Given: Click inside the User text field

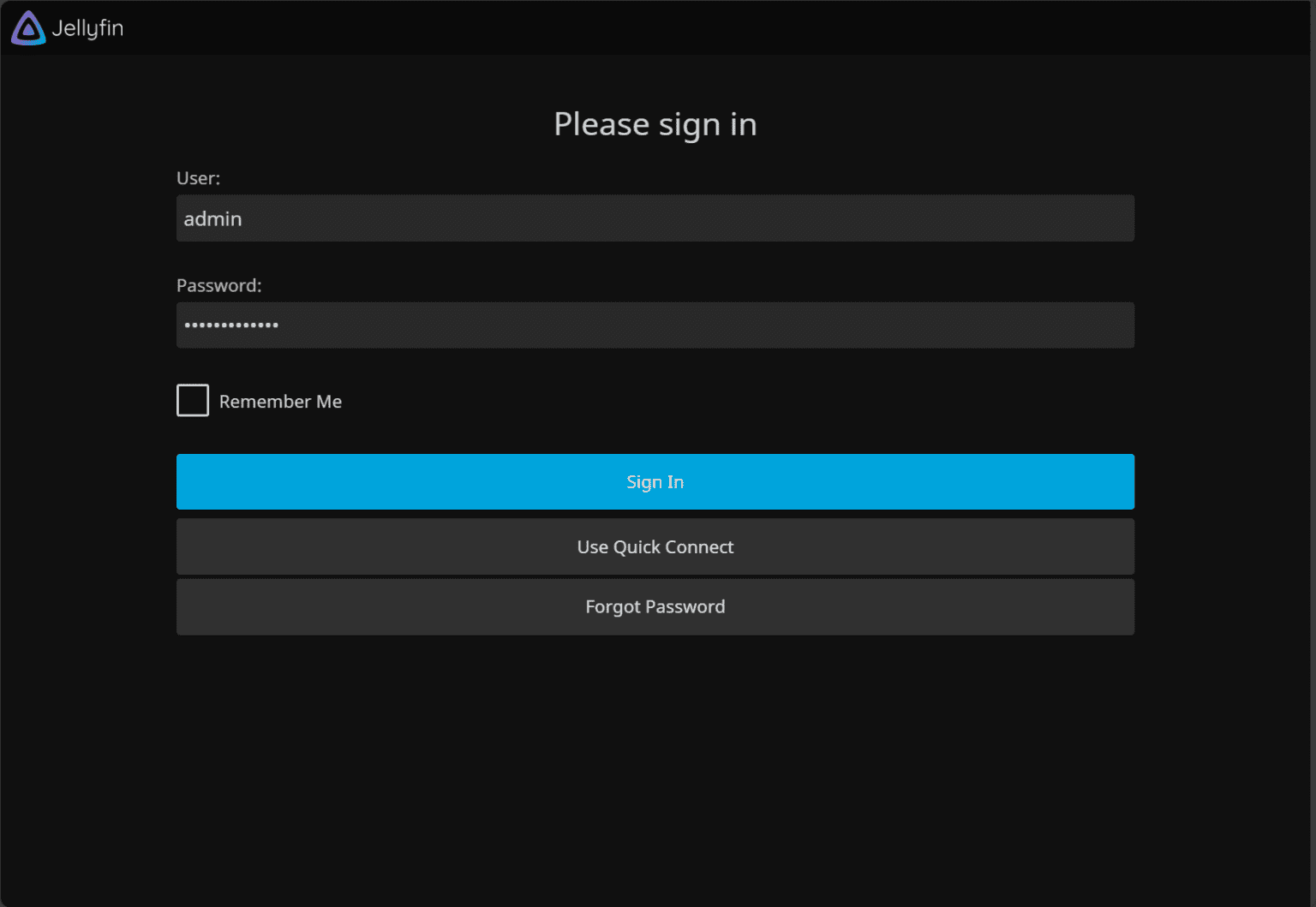Looking at the screenshot, I should coord(655,218).
